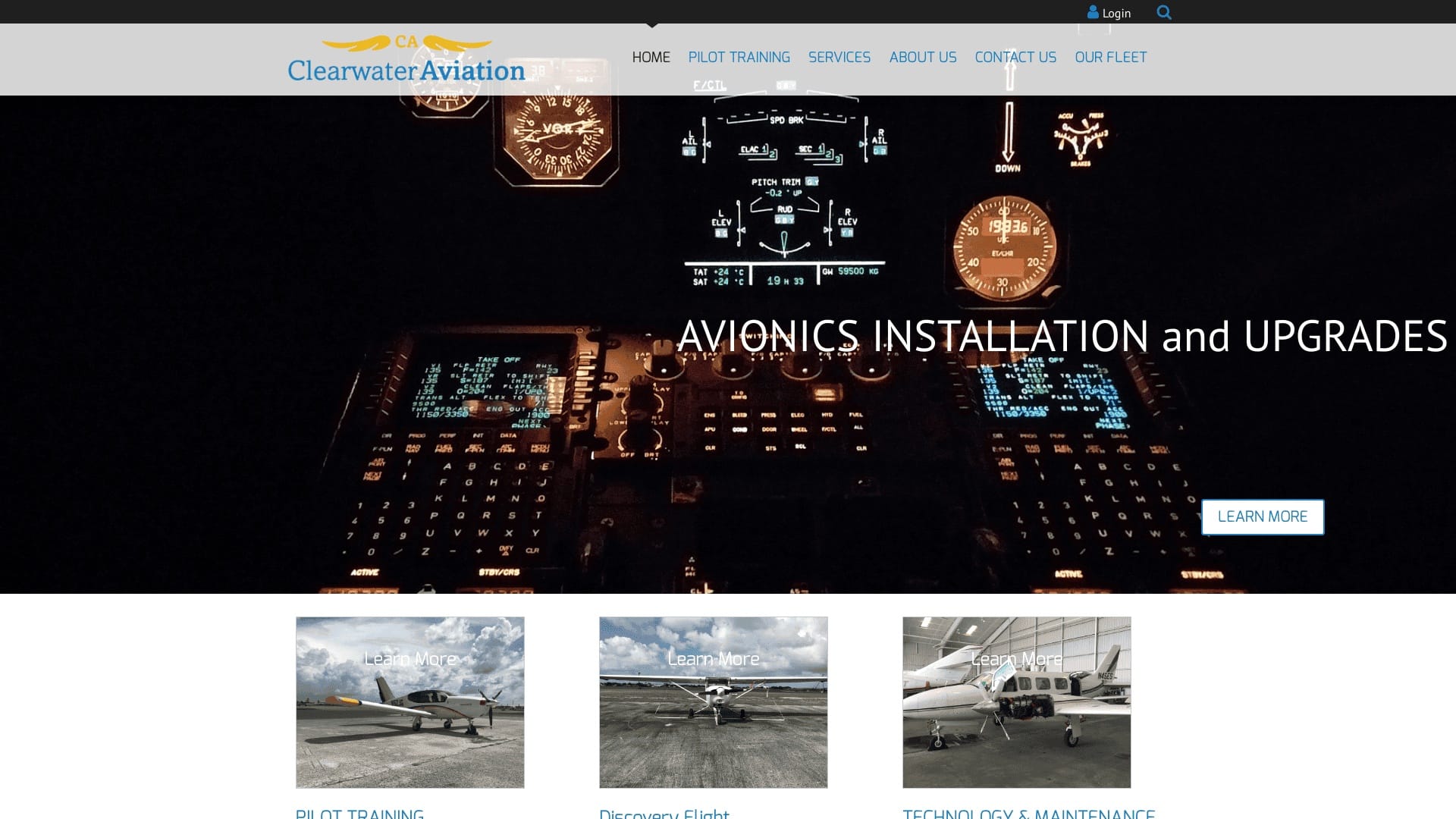The image size is (1456, 819).
Task: Open the SERVICES menu item
Action: [x=839, y=57]
